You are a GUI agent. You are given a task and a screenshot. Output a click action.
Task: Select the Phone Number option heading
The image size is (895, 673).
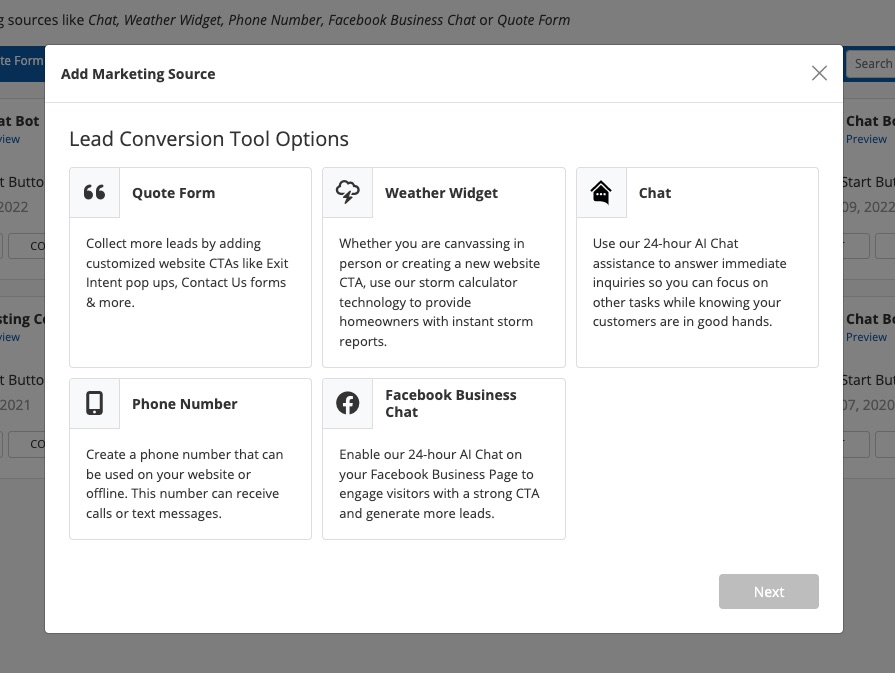click(185, 404)
